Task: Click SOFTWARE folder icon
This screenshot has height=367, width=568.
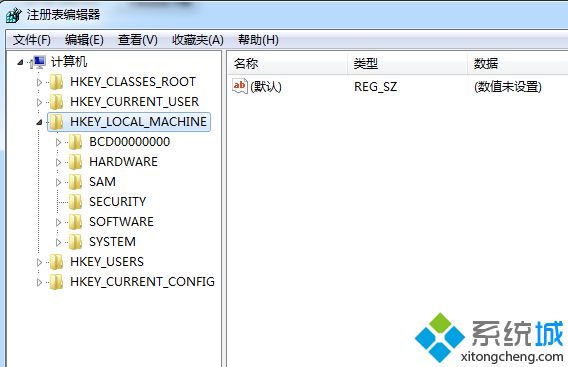Action: (x=75, y=221)
